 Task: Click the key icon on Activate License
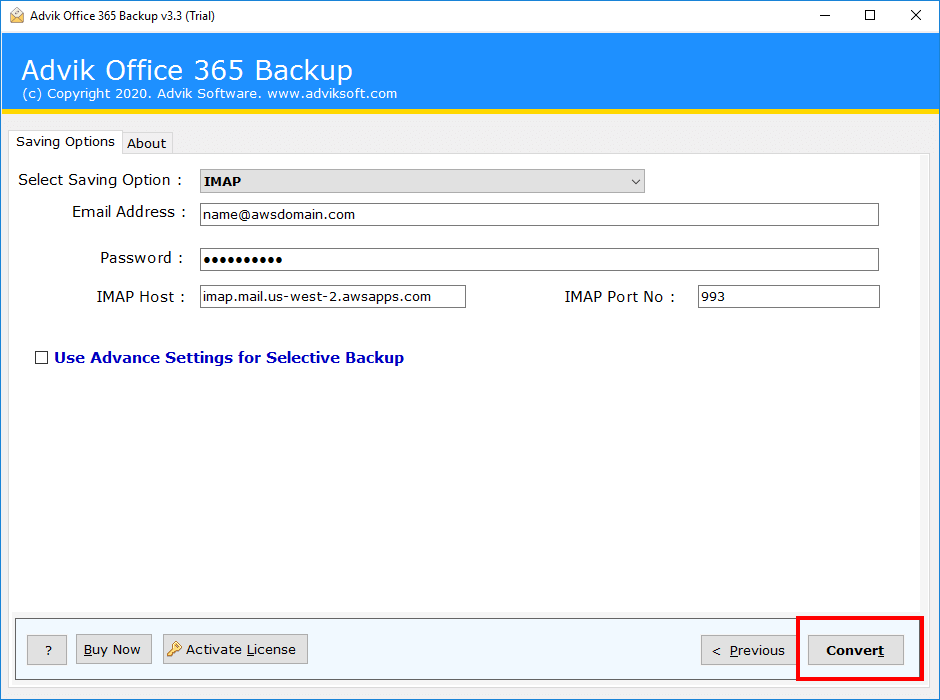[174, 649]
